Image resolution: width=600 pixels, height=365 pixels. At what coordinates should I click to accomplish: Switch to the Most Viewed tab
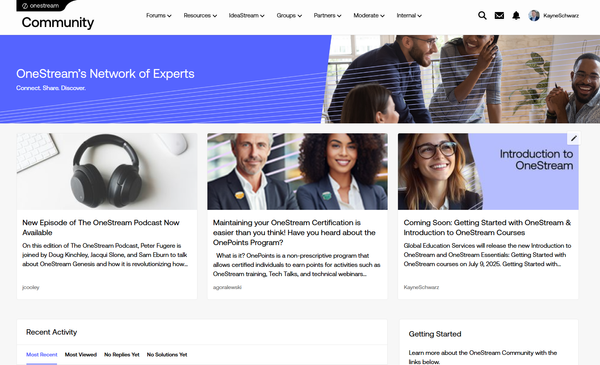pyautogui.click(x=81, y=355)
